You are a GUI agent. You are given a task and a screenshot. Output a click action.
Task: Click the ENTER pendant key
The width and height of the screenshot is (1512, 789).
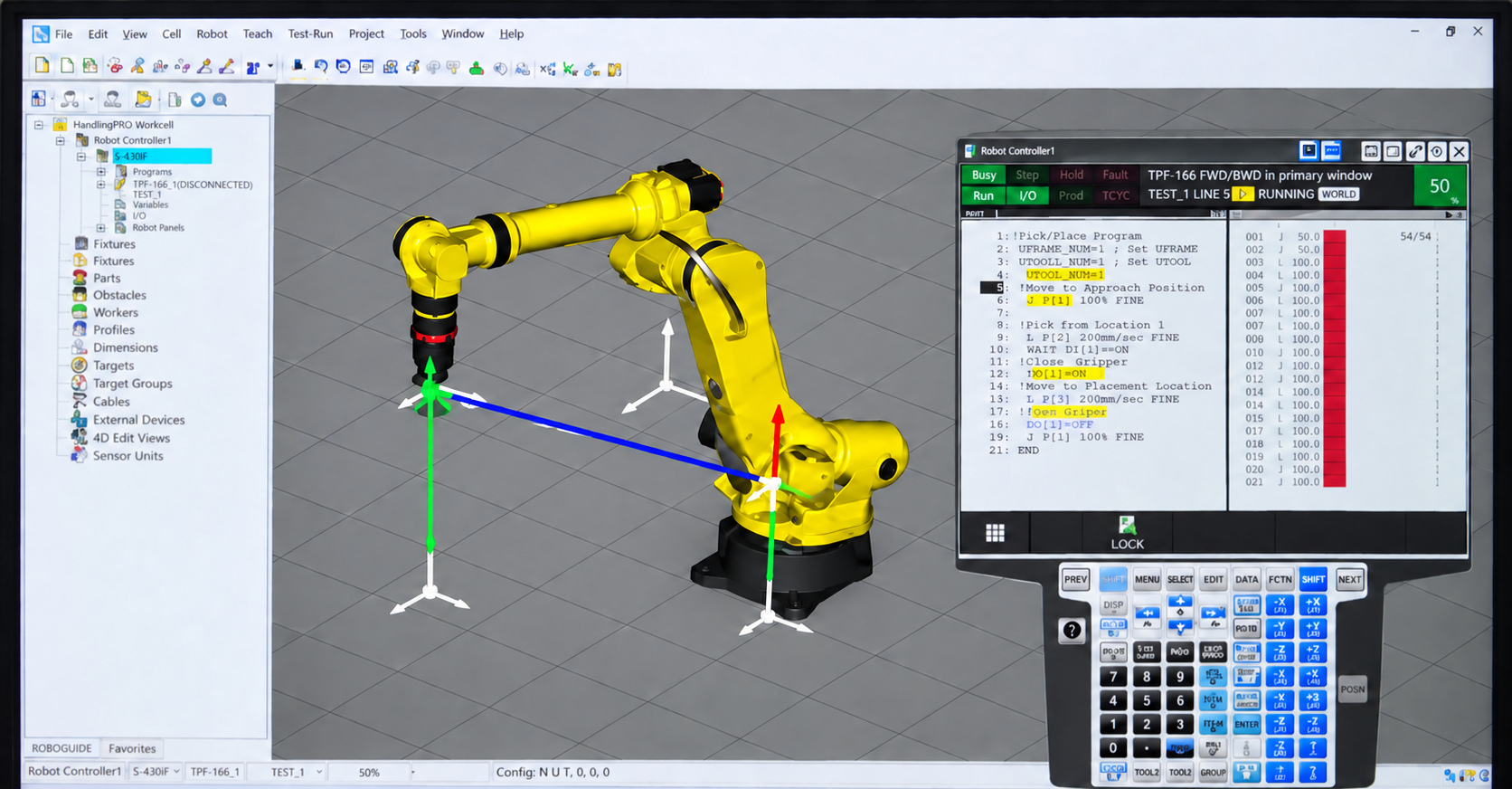coord(1246,724)
